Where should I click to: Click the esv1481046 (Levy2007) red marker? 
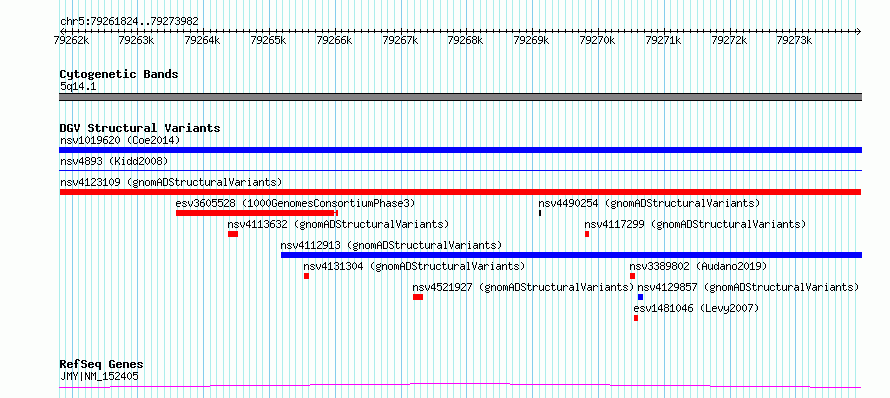[636, 318]
